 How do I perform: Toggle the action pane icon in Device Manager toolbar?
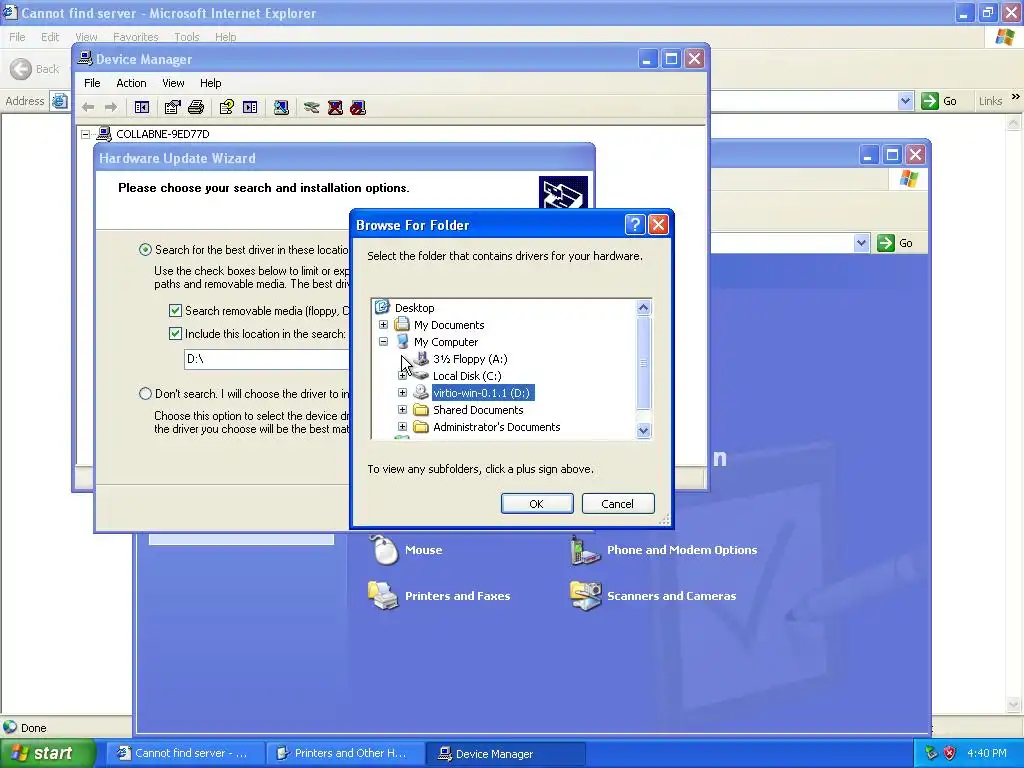(x=250, y=107)
